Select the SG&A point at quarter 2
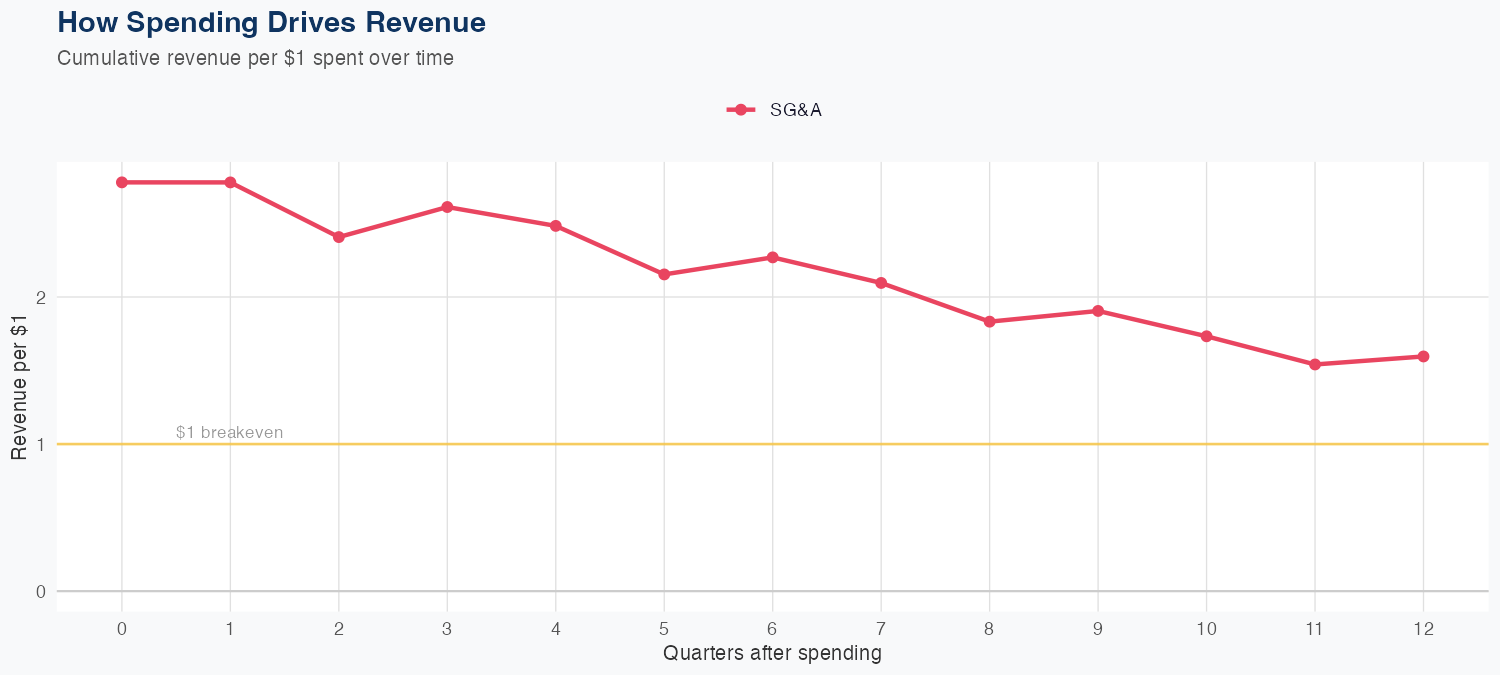This screenshot has width=1500, height=675. [x=339, y=237]
